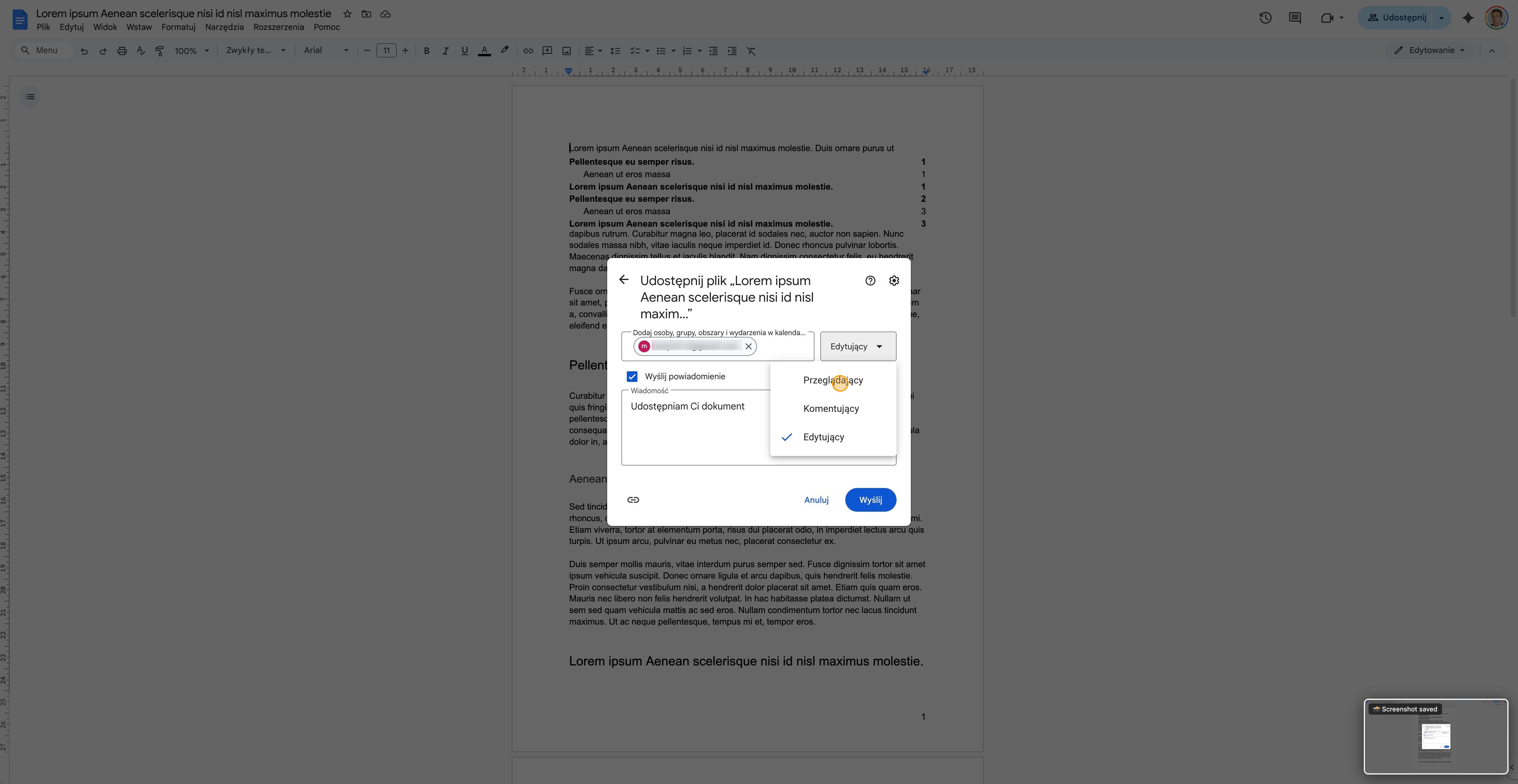Open the Edytujący permission dropdown

(857, 346)
